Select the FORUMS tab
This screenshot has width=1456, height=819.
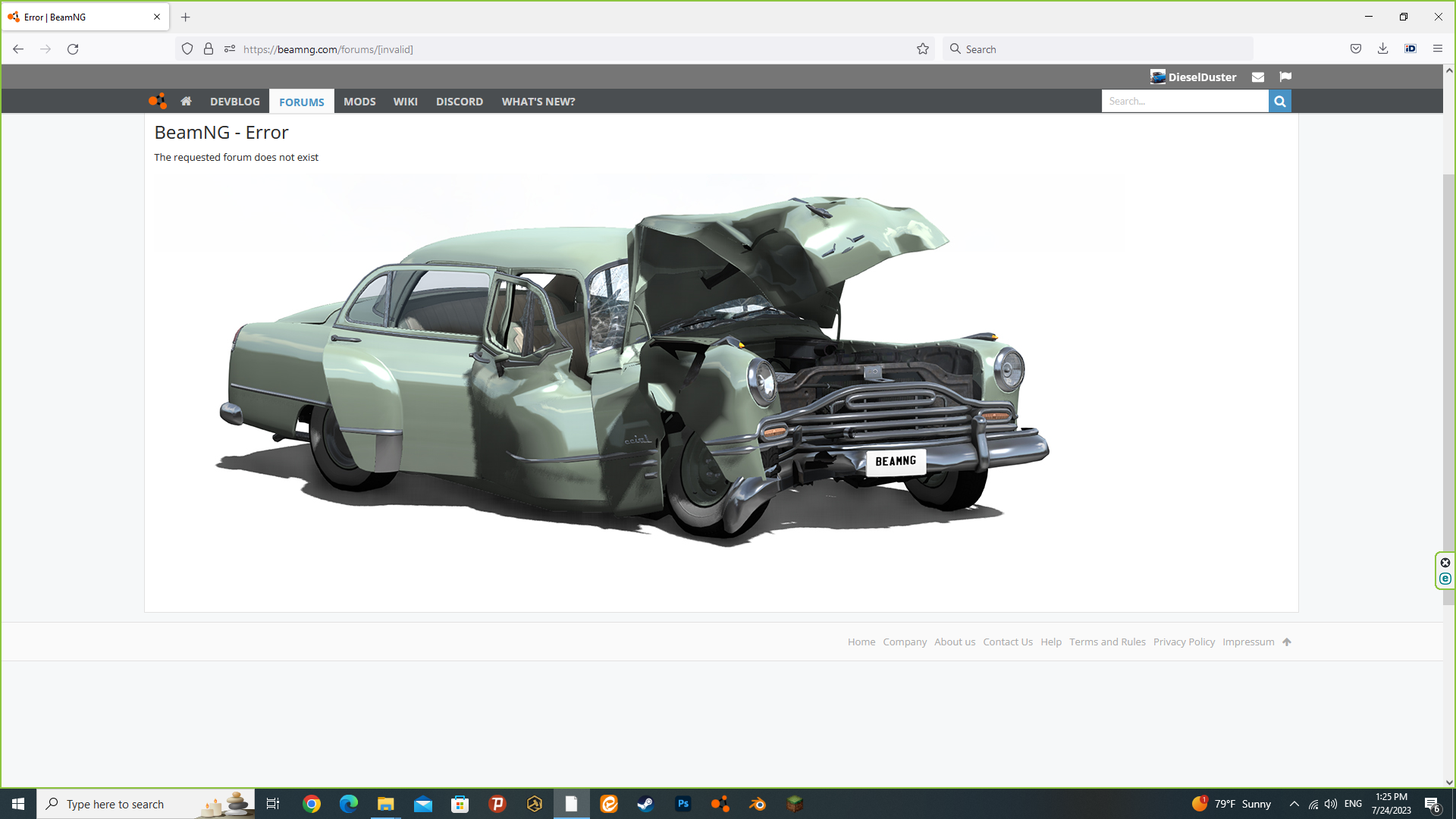(302, 102)
